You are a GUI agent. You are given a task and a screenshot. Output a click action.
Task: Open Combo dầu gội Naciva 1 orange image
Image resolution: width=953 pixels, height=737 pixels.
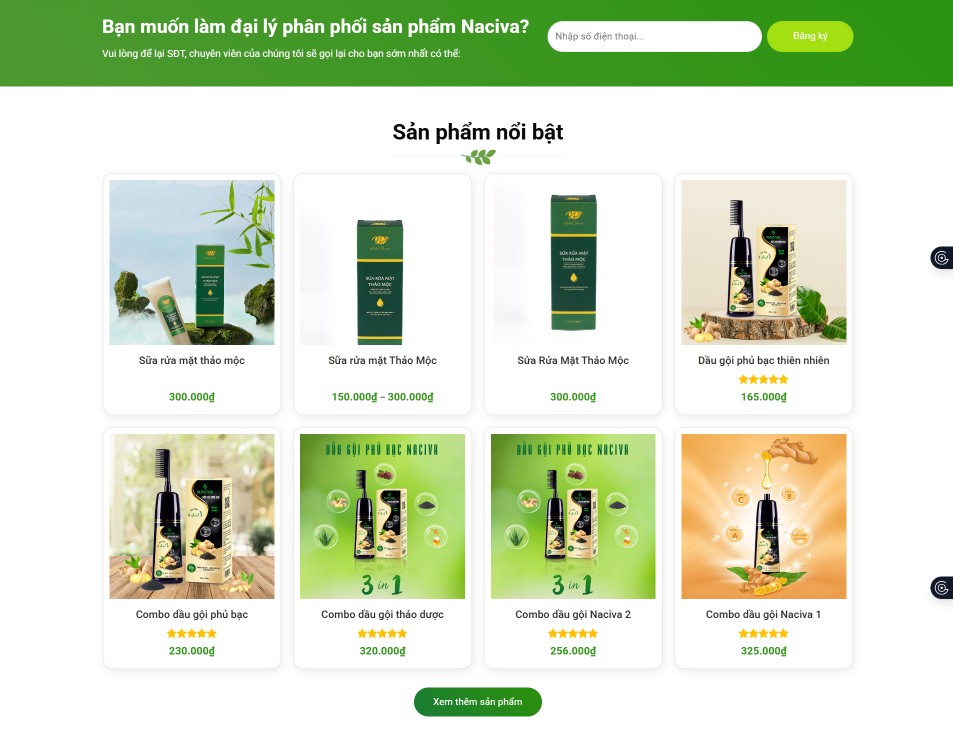tap(763, 516)
